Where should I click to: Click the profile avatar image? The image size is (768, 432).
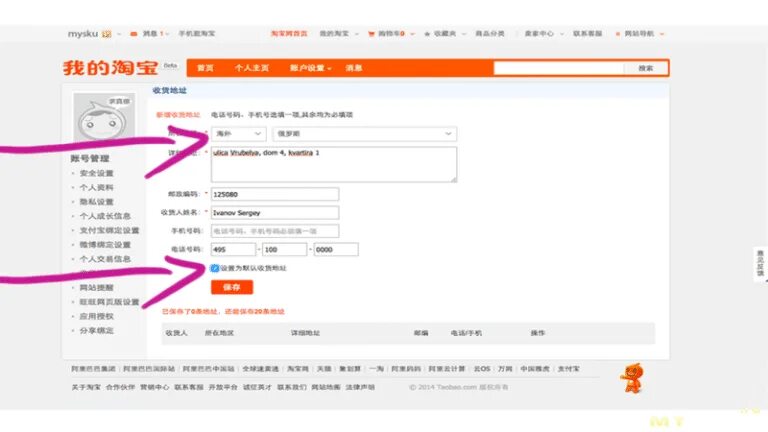(104, 117)
